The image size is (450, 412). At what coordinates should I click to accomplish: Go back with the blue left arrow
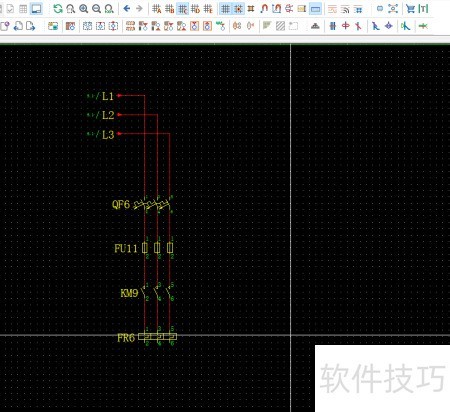coord(127,9)
